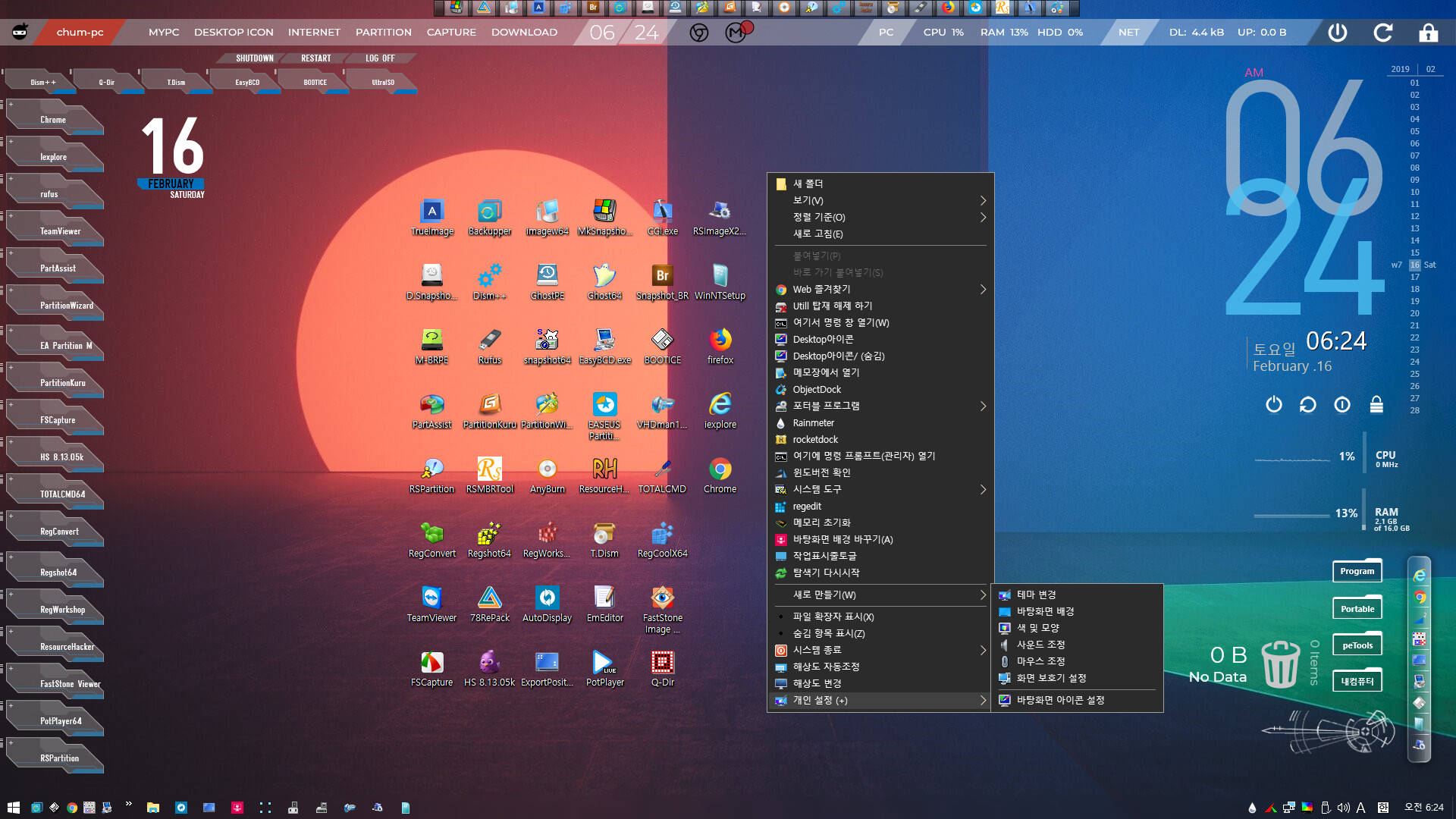Image resolution: width=1456 pixels, height=819 pixels.
Task: Open the recycle bin widget
Action: 1280,664
